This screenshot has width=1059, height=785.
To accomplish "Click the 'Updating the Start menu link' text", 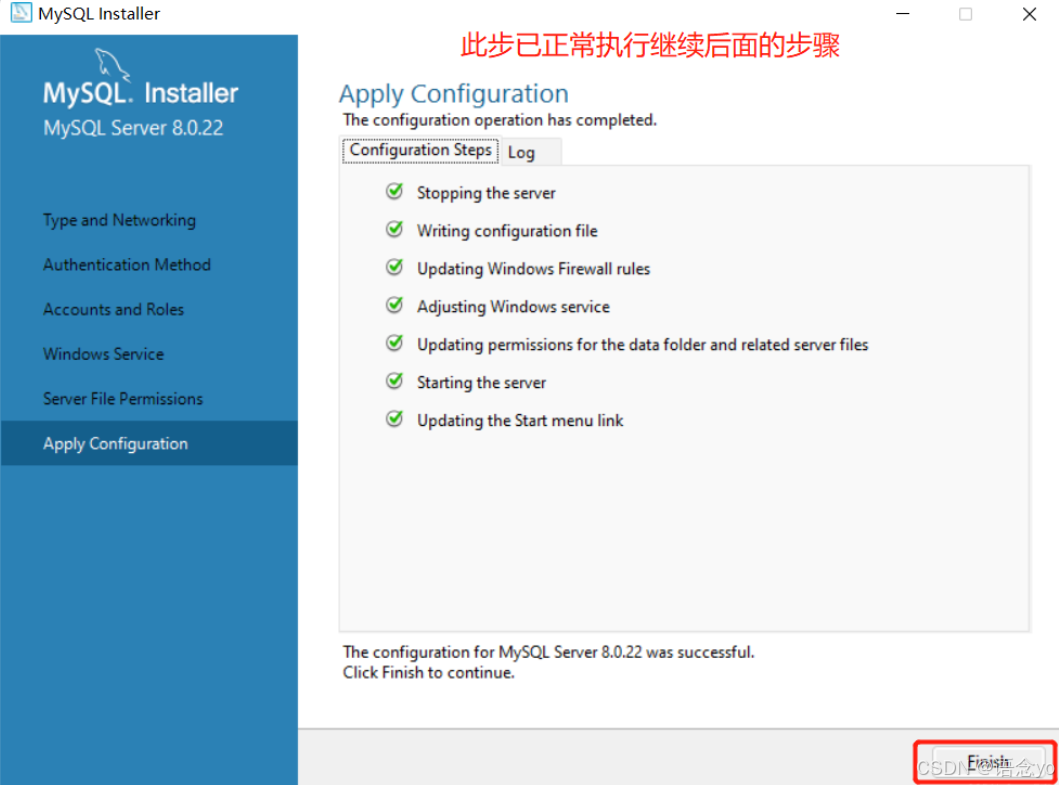I will [x=520, y=420].
